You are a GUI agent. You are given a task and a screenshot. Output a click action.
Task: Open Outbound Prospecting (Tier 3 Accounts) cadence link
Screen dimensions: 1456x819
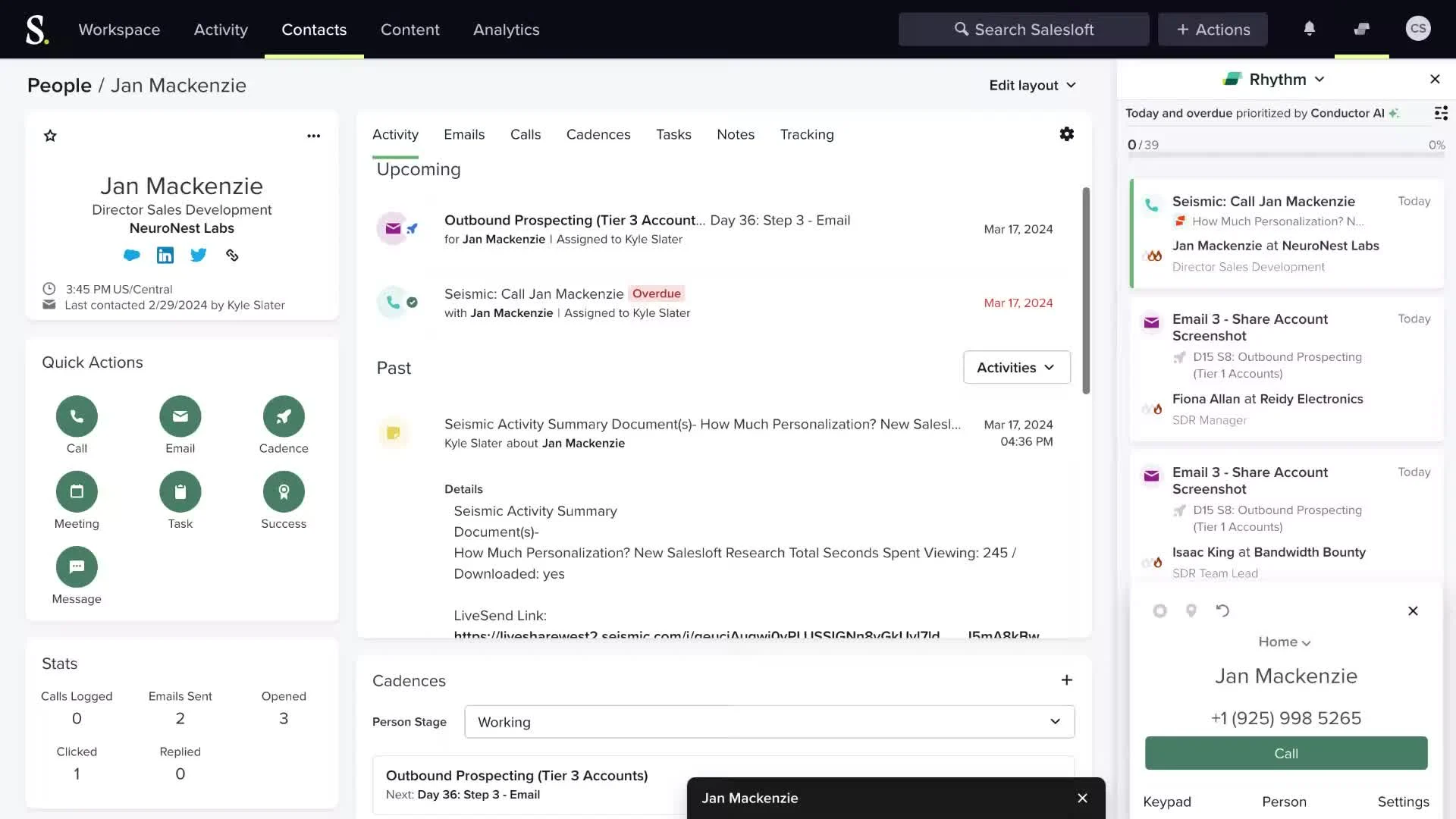[x=516, y=775]
